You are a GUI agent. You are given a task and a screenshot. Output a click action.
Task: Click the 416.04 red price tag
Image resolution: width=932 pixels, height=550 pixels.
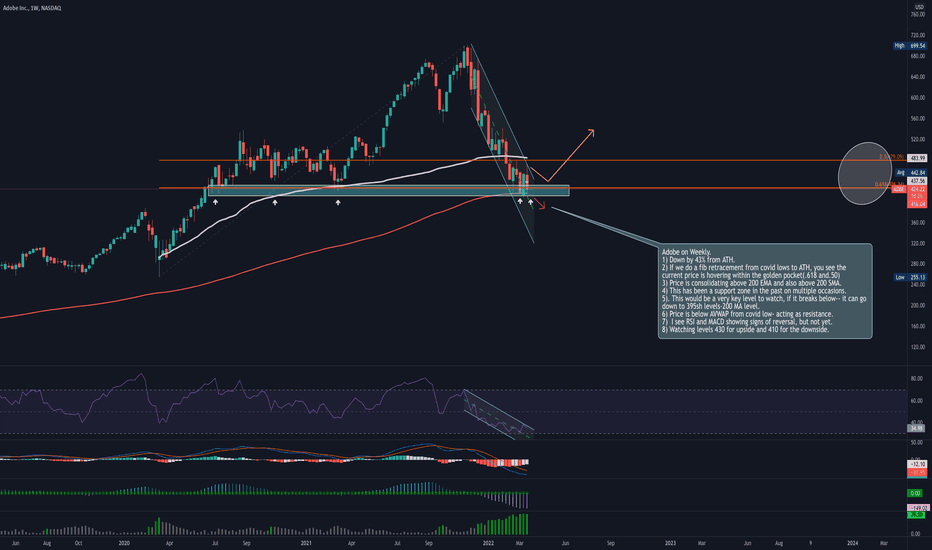[x=917, y=204]
